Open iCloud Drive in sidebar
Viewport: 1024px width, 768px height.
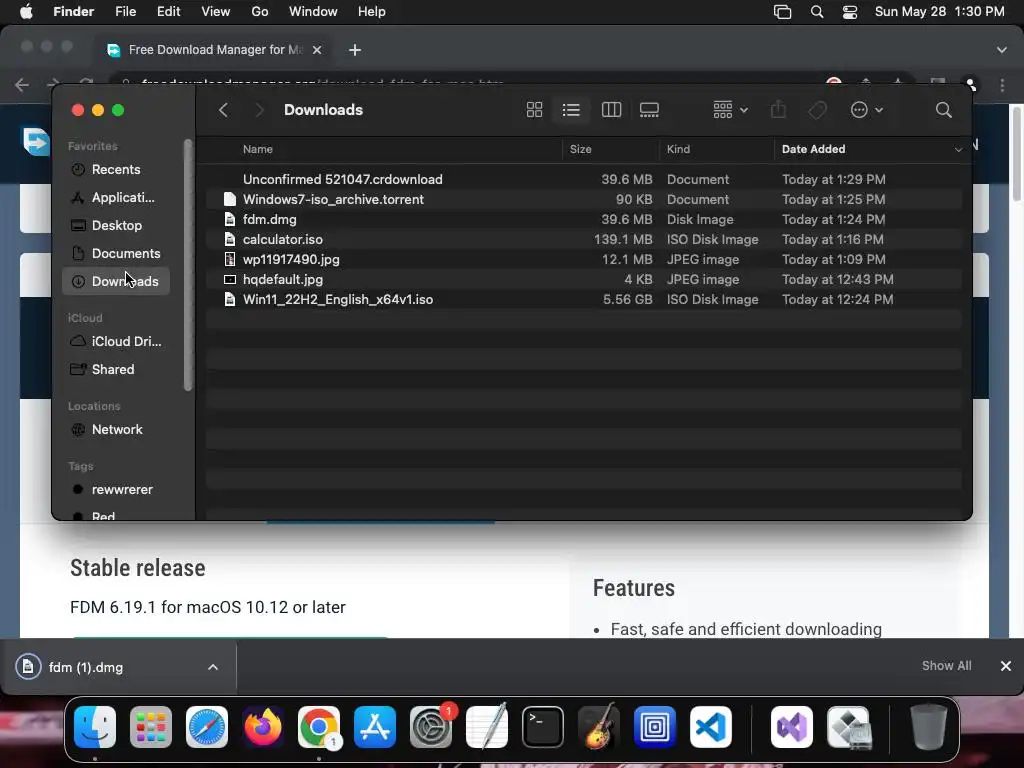[x=116, y=342]
